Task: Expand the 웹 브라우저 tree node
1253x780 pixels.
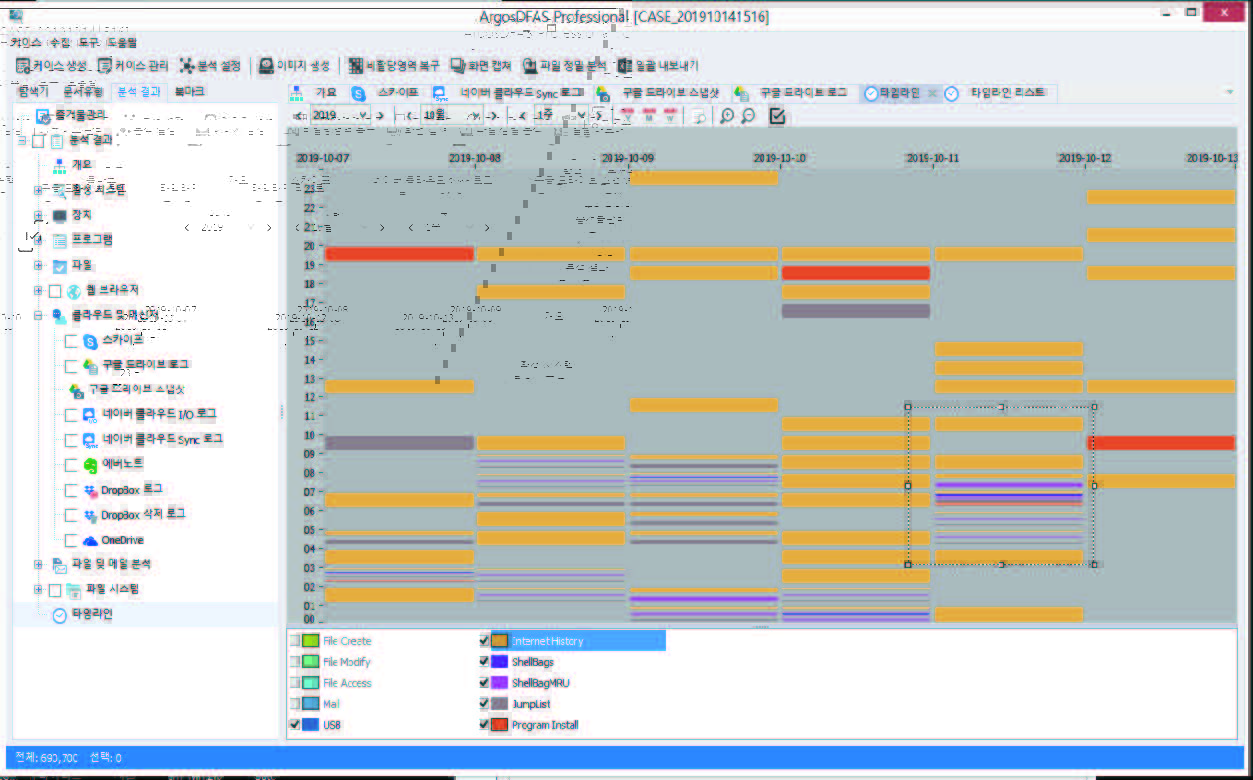Action: click(x=38, y=290)
